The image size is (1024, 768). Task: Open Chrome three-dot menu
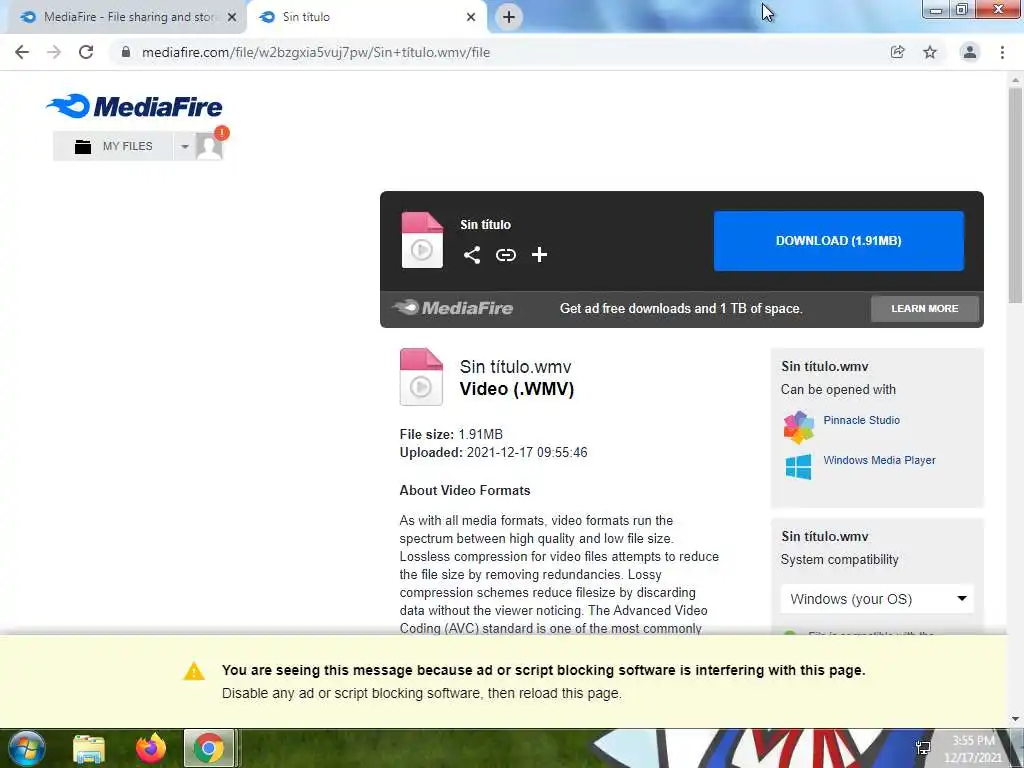click(x=1002, y=52)
